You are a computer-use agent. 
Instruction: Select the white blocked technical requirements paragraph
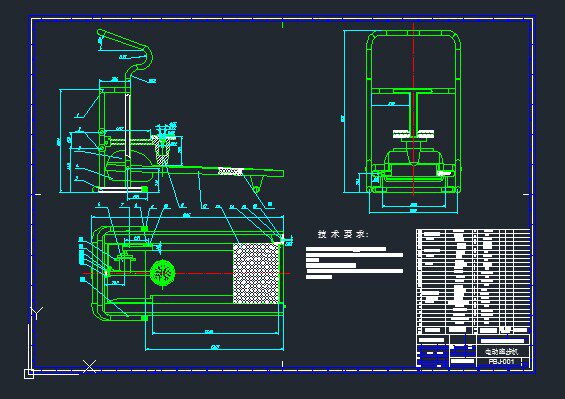(x=354, y=263)
